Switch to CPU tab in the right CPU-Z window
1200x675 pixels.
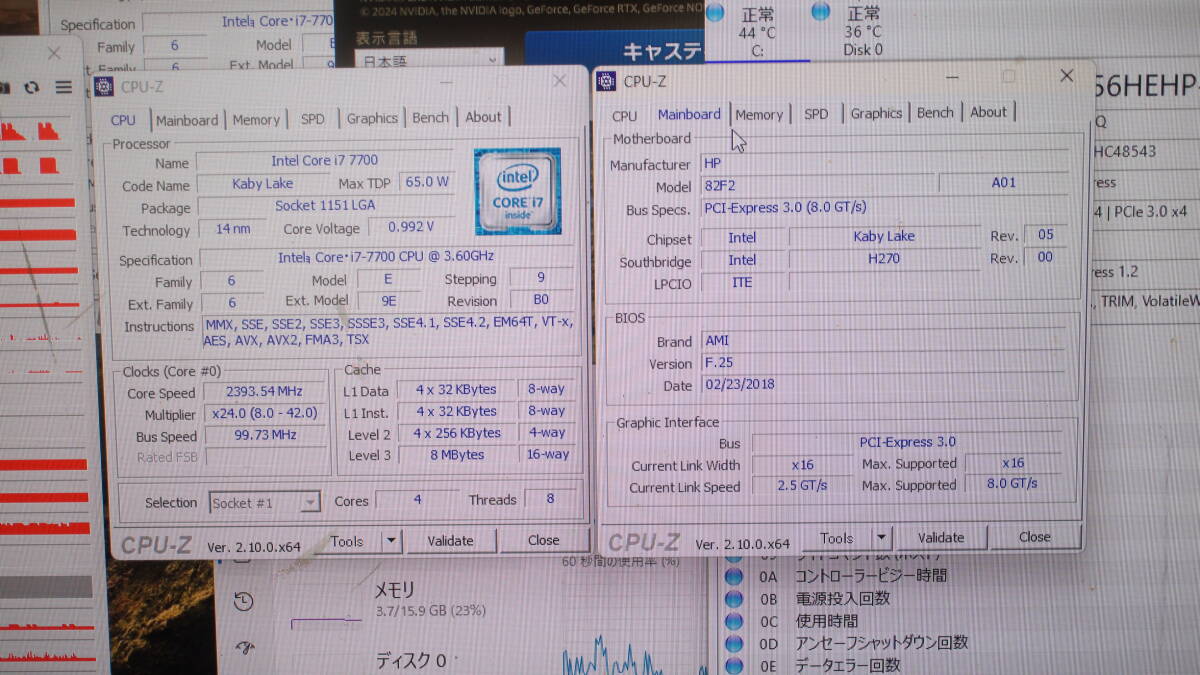(x=624, y=116)
